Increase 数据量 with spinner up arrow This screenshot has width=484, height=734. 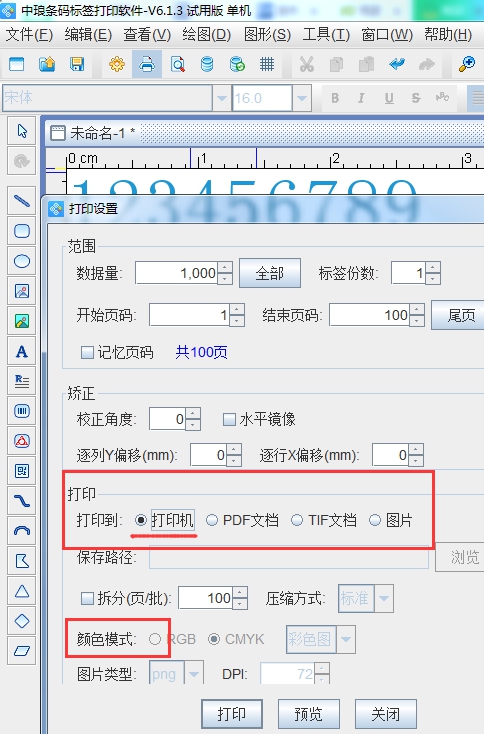point(225,267)
